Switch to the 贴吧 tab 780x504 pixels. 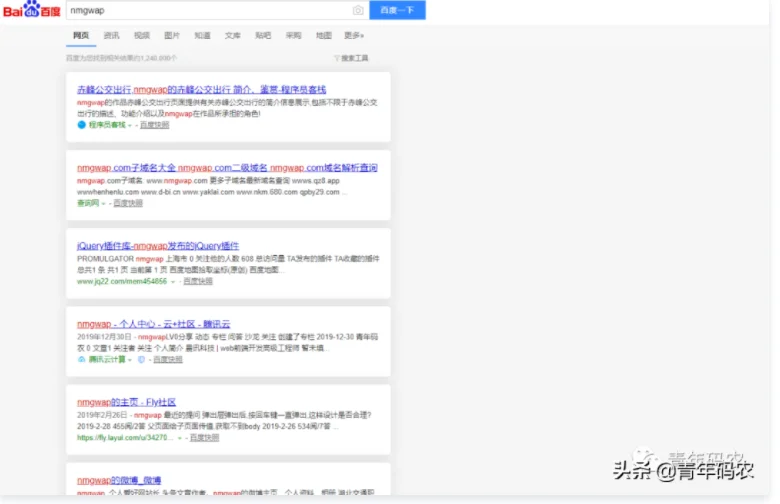(x=263, y=35)
